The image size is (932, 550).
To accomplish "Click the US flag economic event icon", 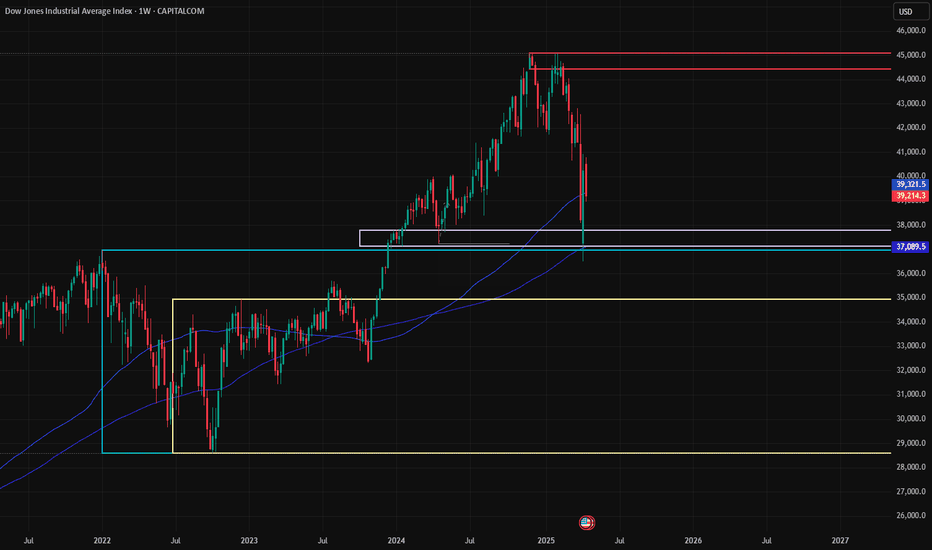I will point(587,523).
